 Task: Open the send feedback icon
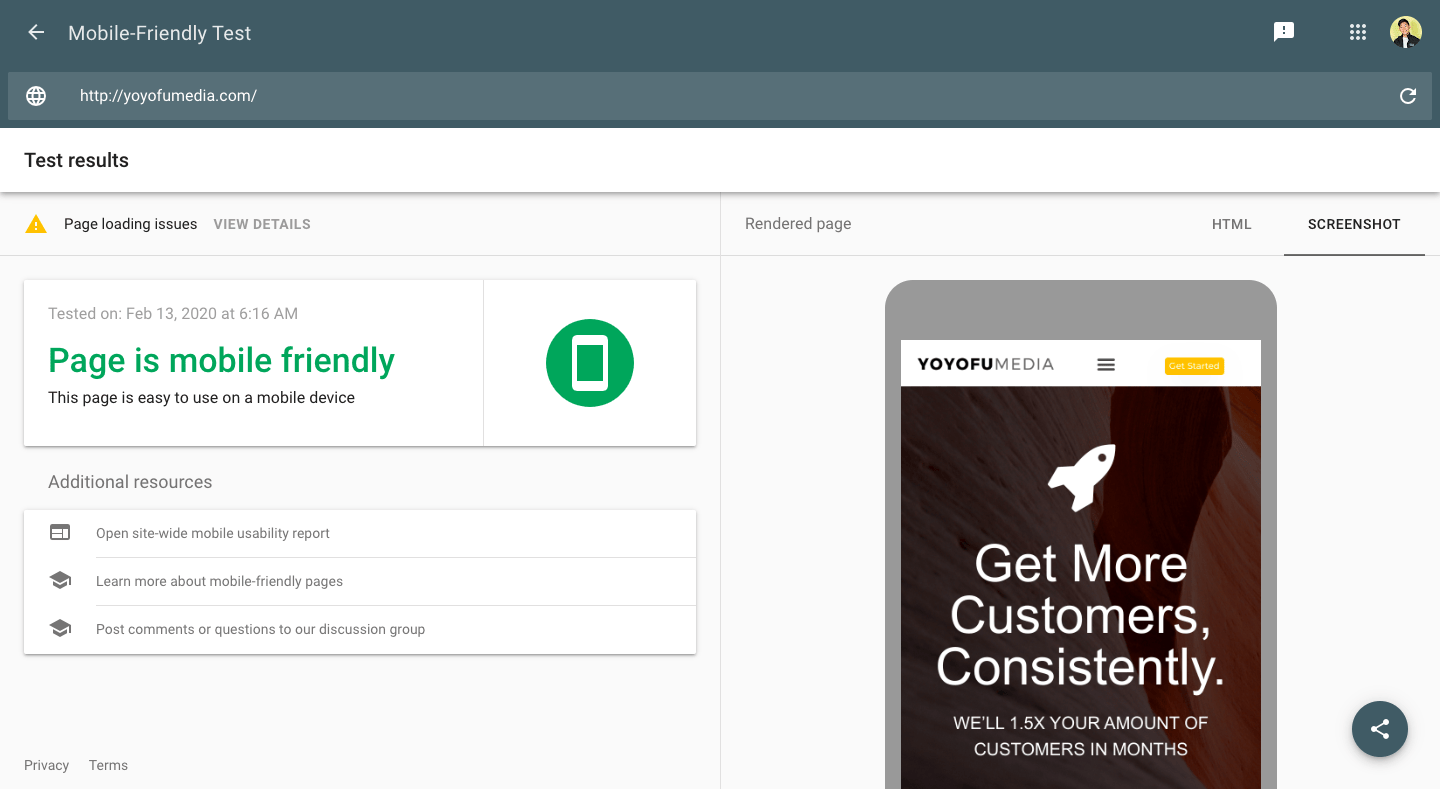click(1284, 32)
